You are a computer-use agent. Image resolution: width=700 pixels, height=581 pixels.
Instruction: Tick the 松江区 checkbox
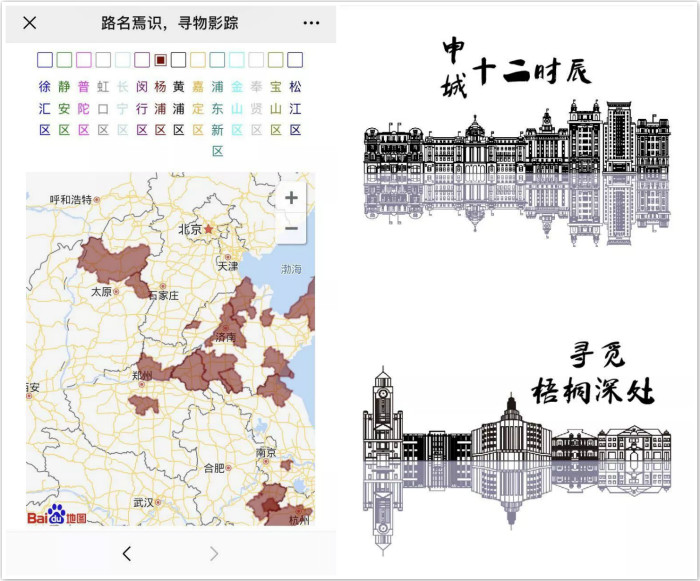[x=295, y=60]
